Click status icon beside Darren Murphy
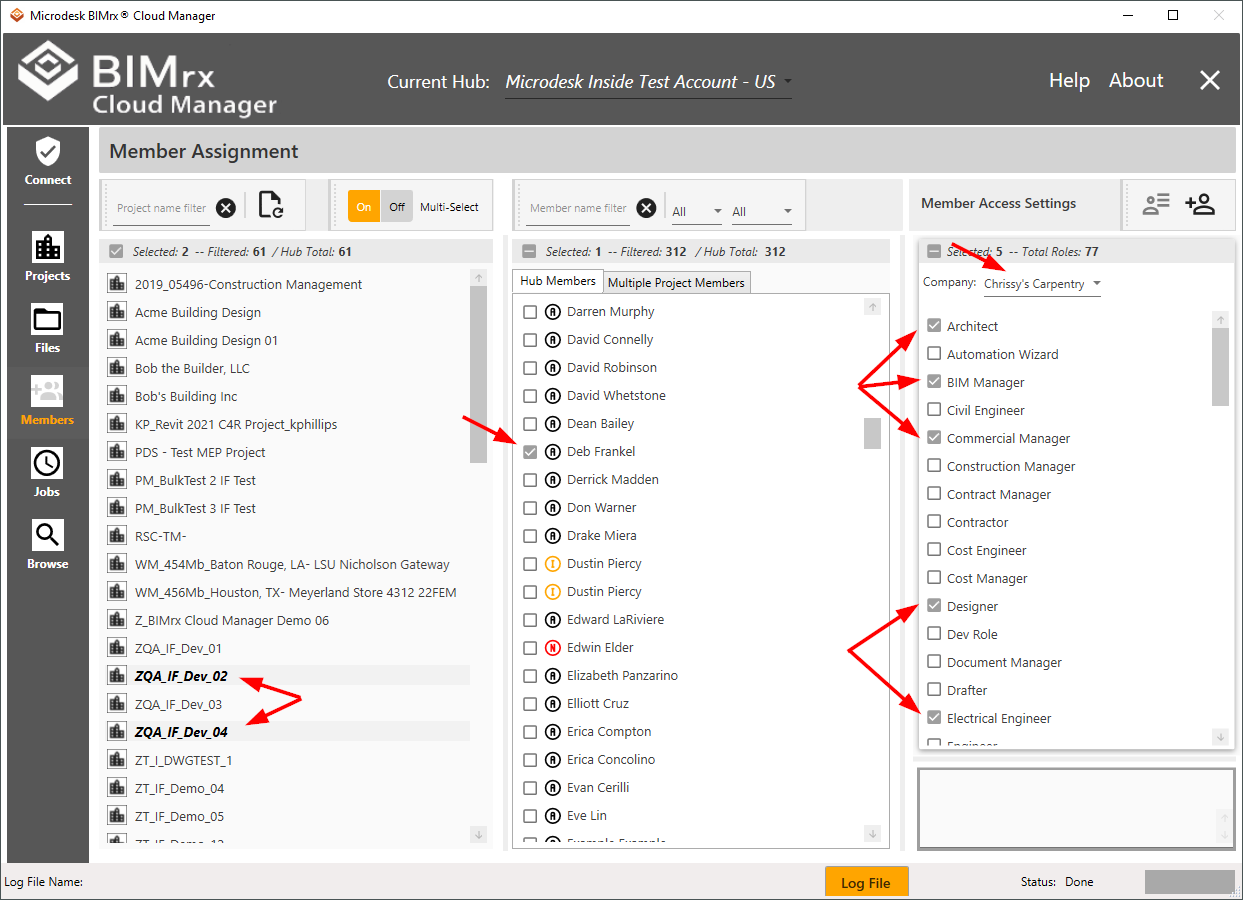Screen dimensions: 1243x900 point(552,312)
